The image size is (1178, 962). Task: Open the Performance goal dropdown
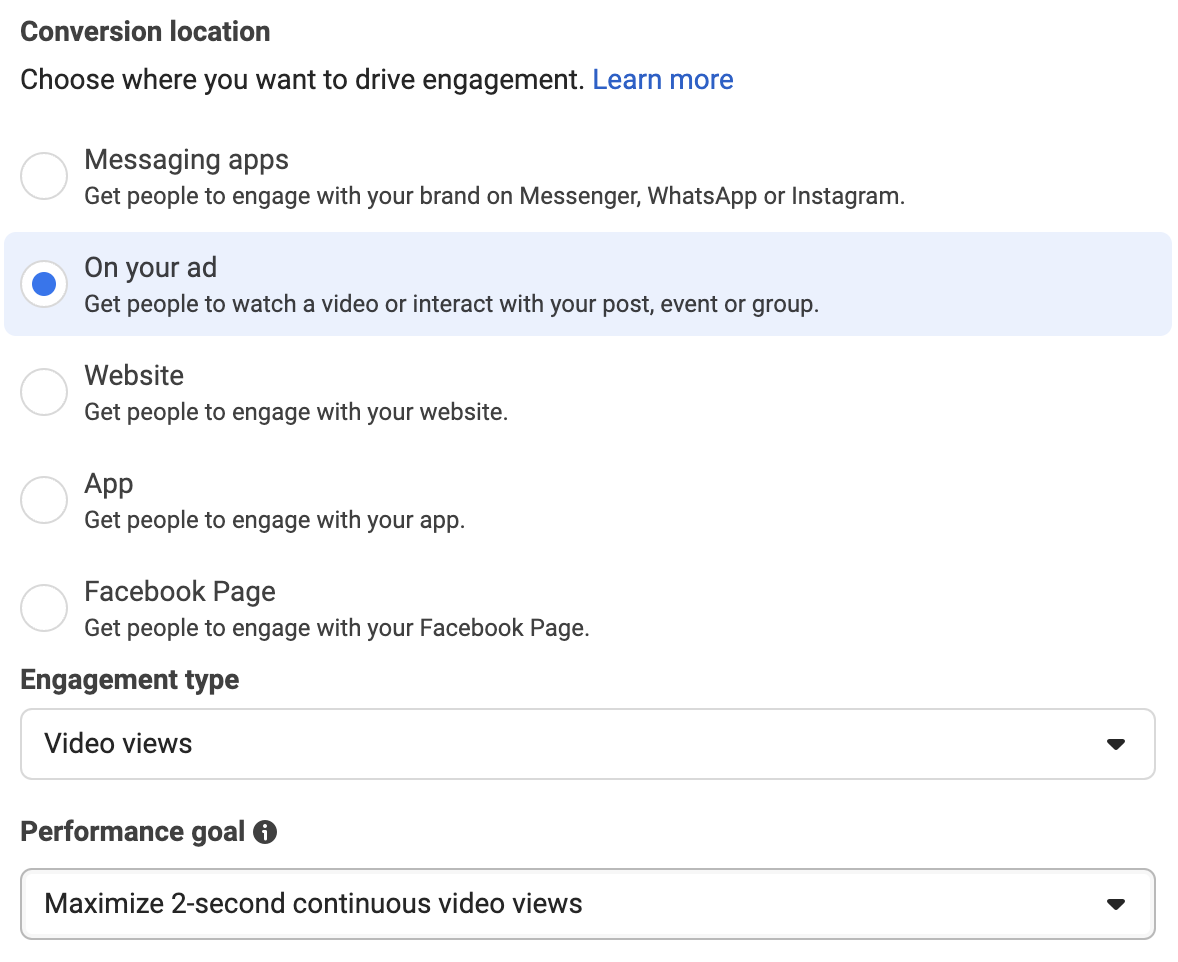pyautogui.click(x=587, y=904)
